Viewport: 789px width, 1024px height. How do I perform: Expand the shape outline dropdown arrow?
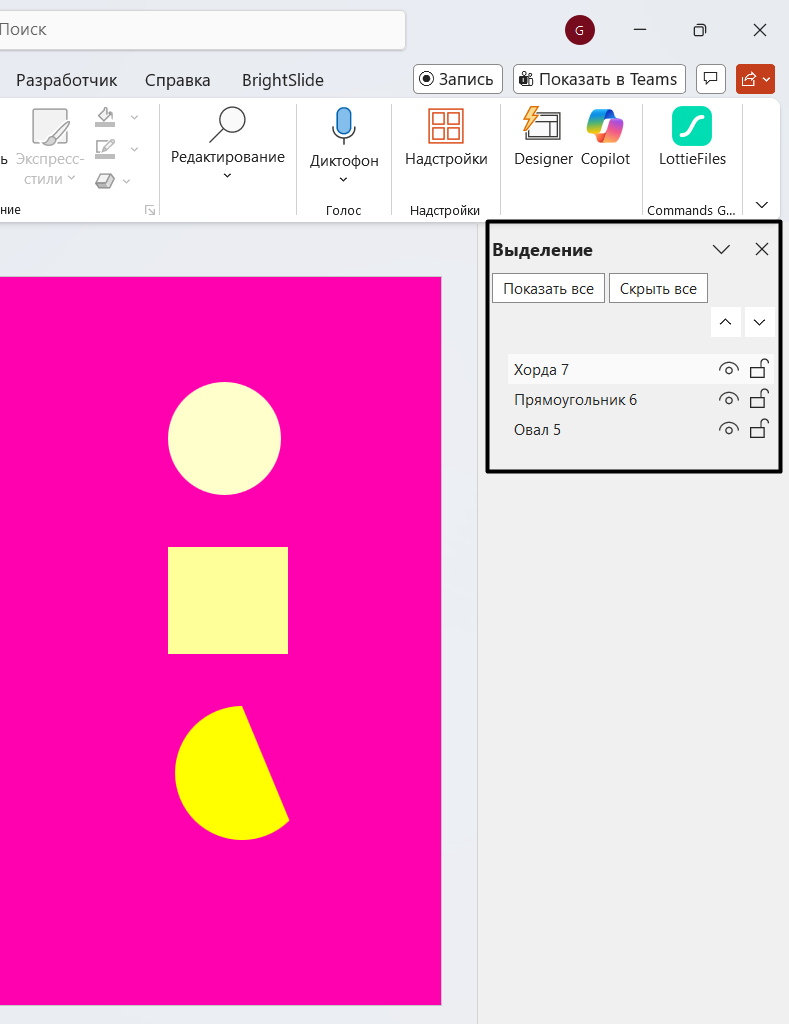click(135, 150)
